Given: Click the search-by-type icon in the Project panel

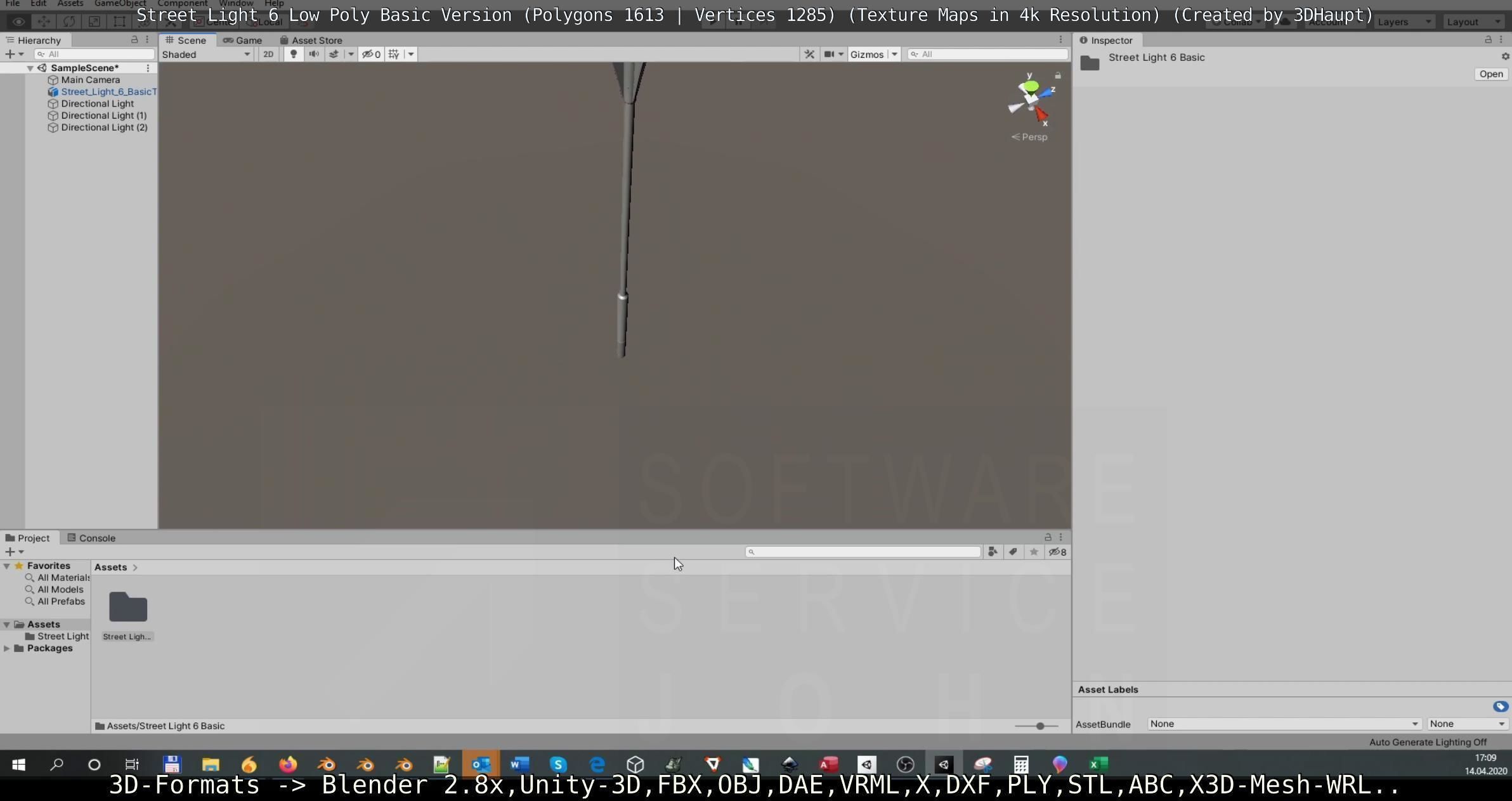Looking at the screenshot, I should click(993, 552).
